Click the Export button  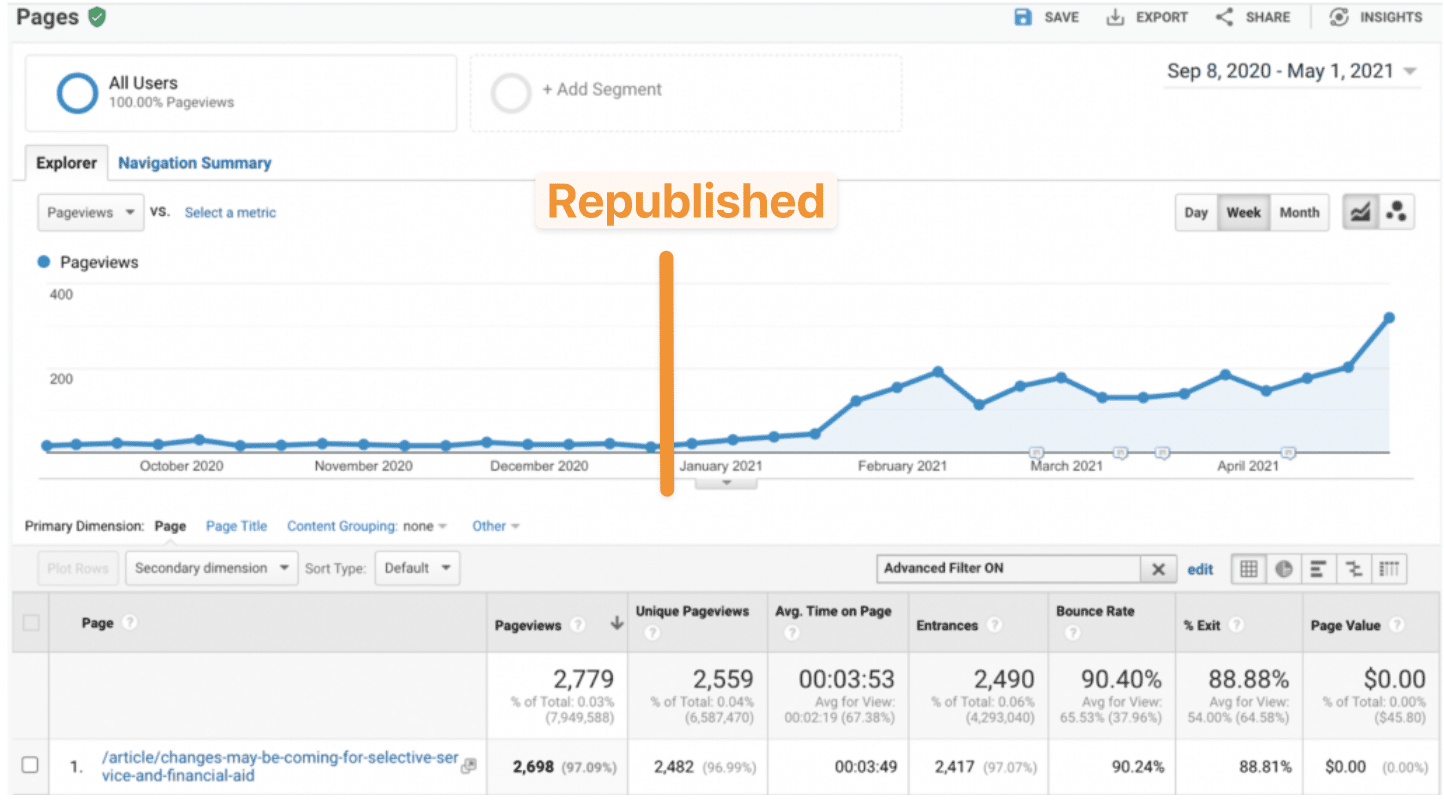coord(1147,17)
